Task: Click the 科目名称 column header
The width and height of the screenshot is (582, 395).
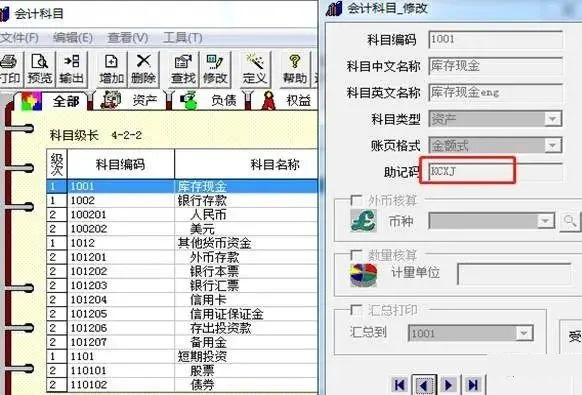Action: tap(246, 164)
